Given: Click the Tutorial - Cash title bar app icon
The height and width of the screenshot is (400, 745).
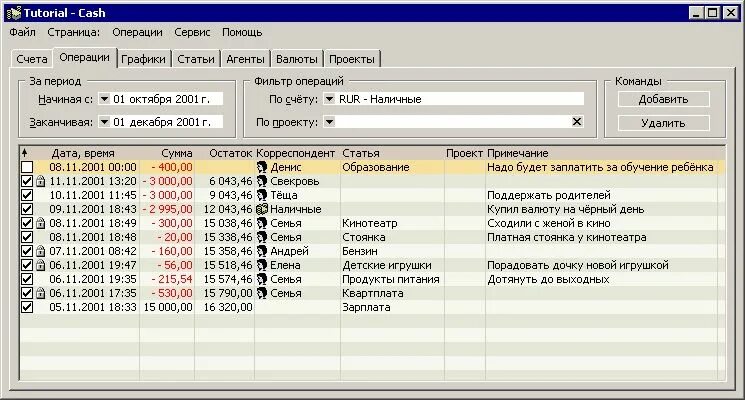Looking at the screenshot, I should point(14,13).
